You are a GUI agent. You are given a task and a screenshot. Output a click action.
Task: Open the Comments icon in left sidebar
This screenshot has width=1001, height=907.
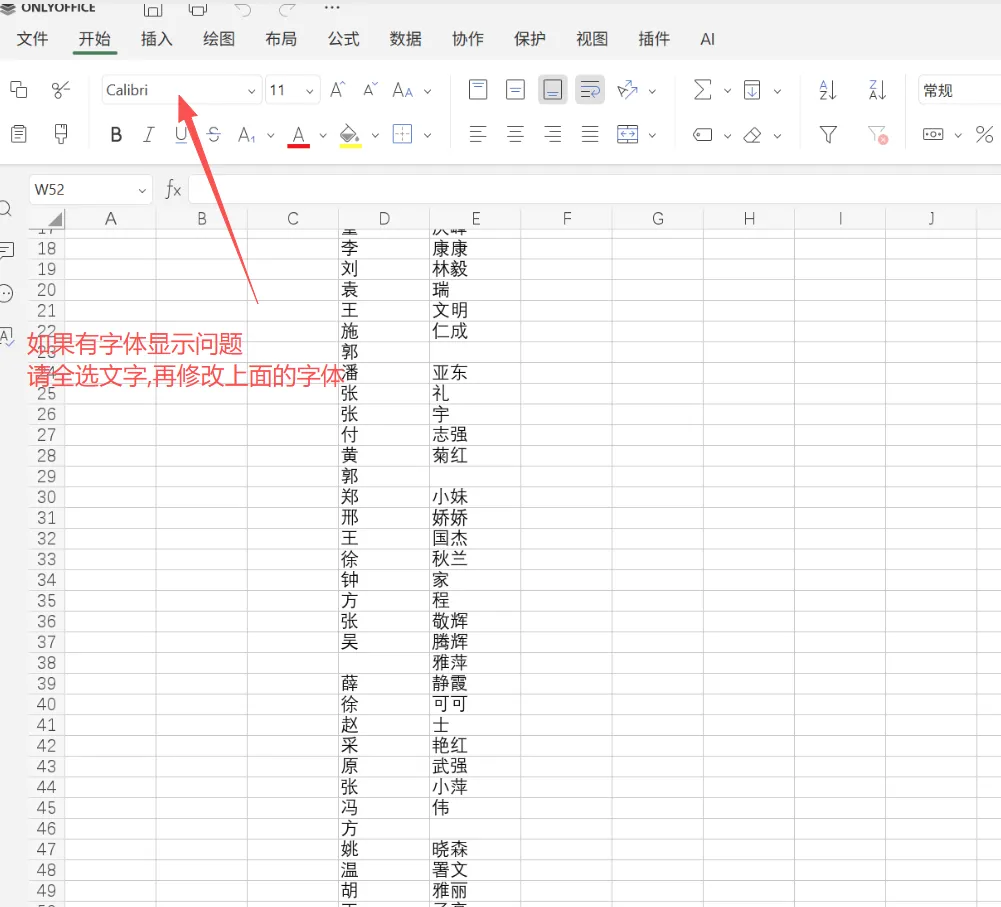(6, 250)
